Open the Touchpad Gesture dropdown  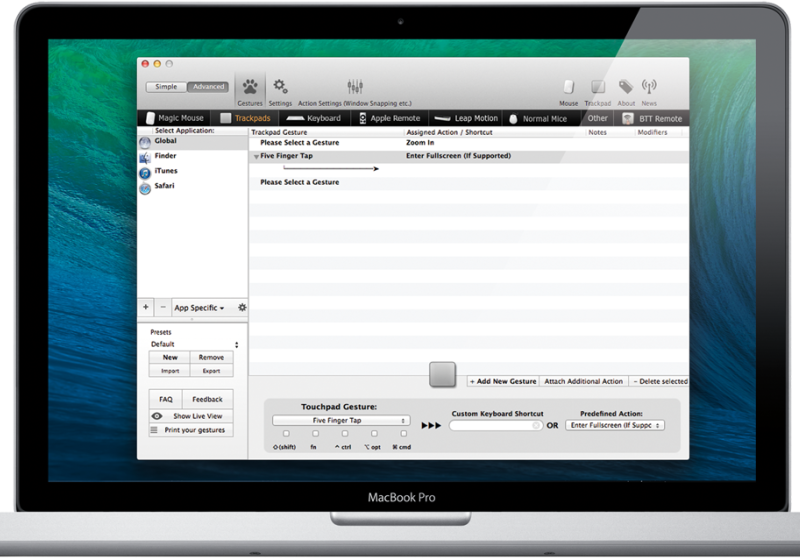click(341, 421)
